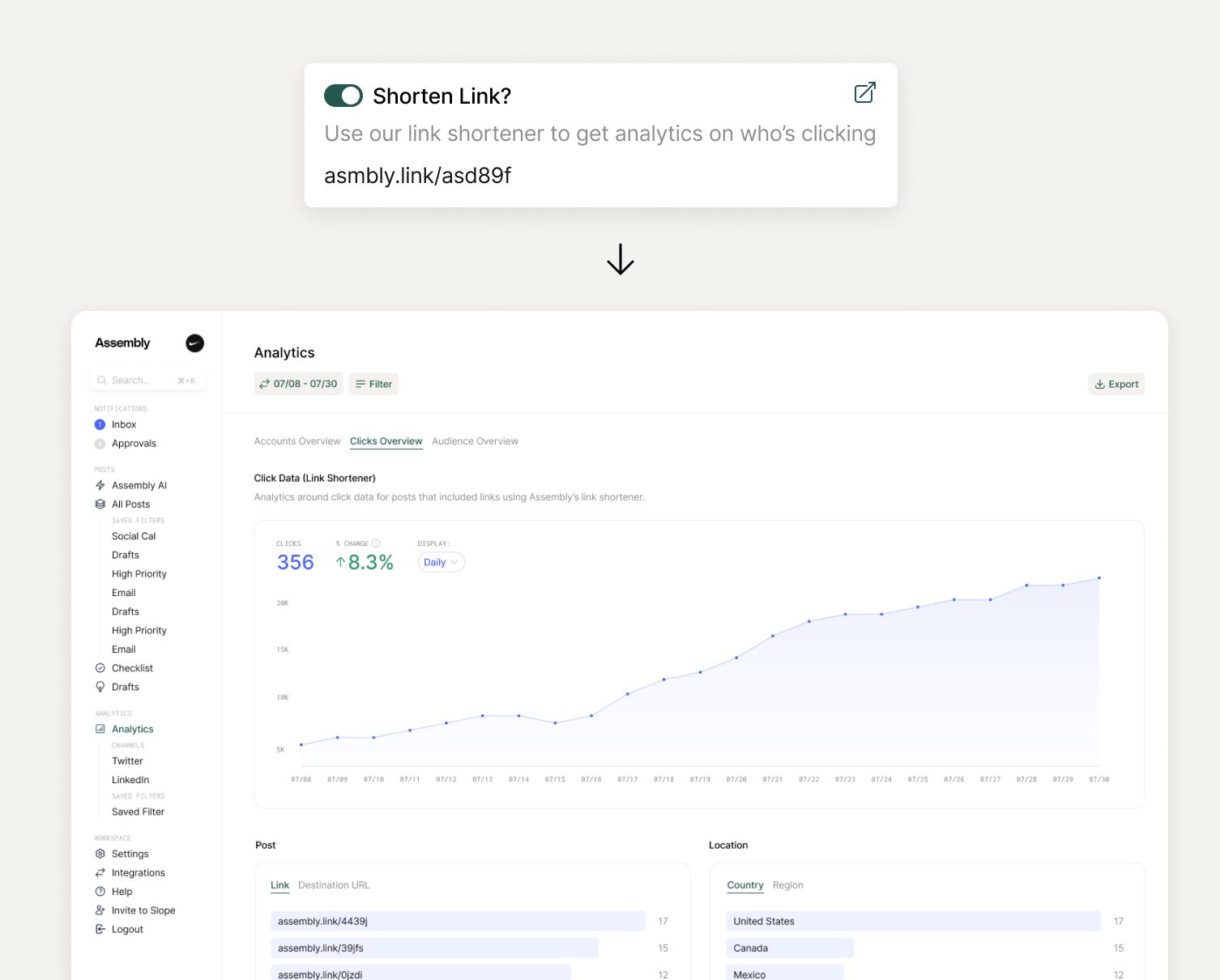Click the chart data point for 07/08

click(x=301, y=744)
